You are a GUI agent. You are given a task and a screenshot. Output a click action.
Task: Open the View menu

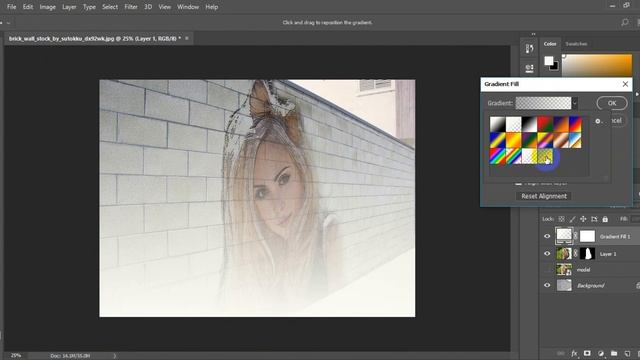164,7
